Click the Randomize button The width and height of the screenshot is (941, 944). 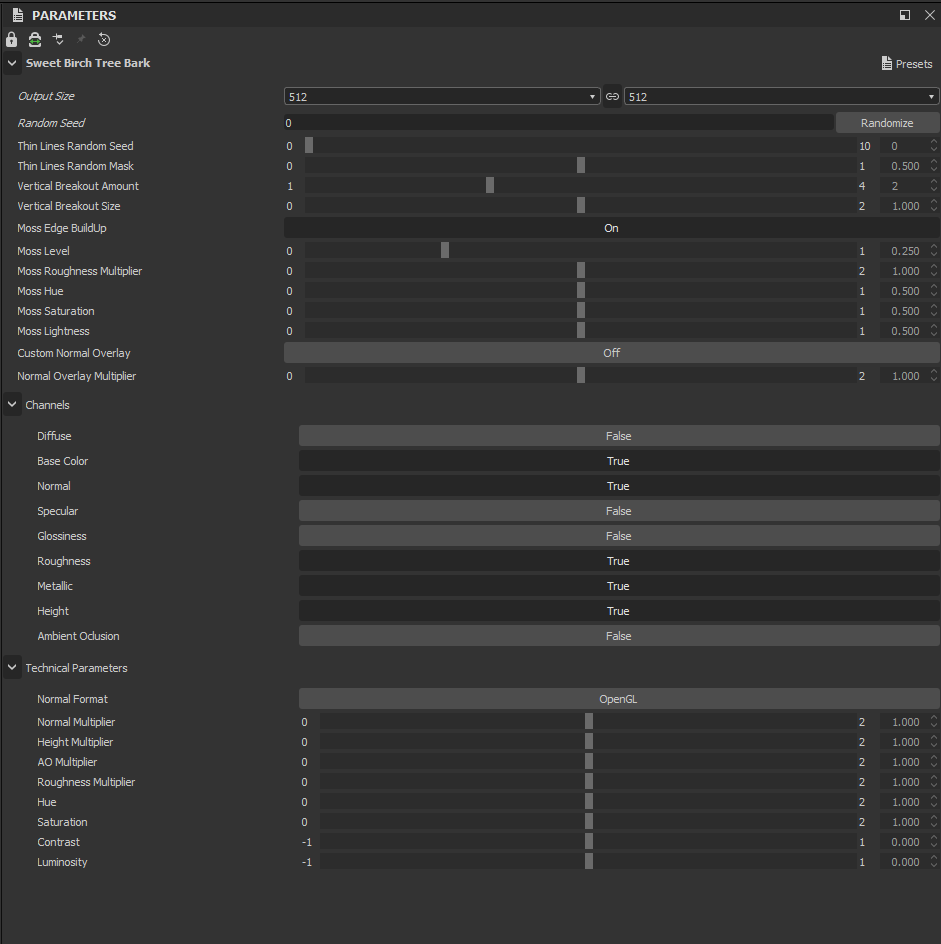(x=887, y=123)
